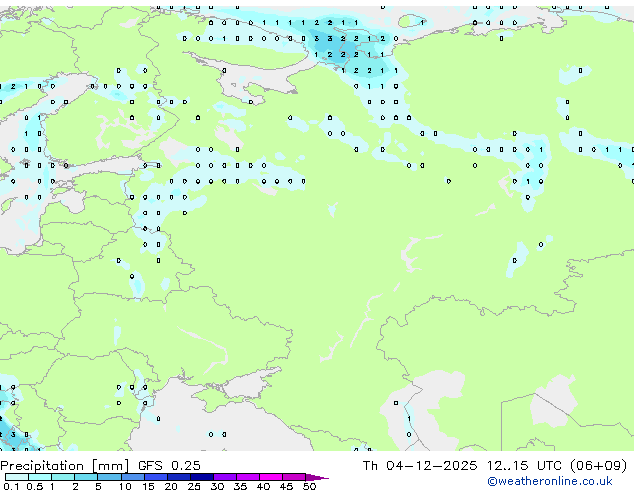Open the weatheronline.co.uk copyright link
Viewport: 634px width, 490px height.
(x=549, y=481)
